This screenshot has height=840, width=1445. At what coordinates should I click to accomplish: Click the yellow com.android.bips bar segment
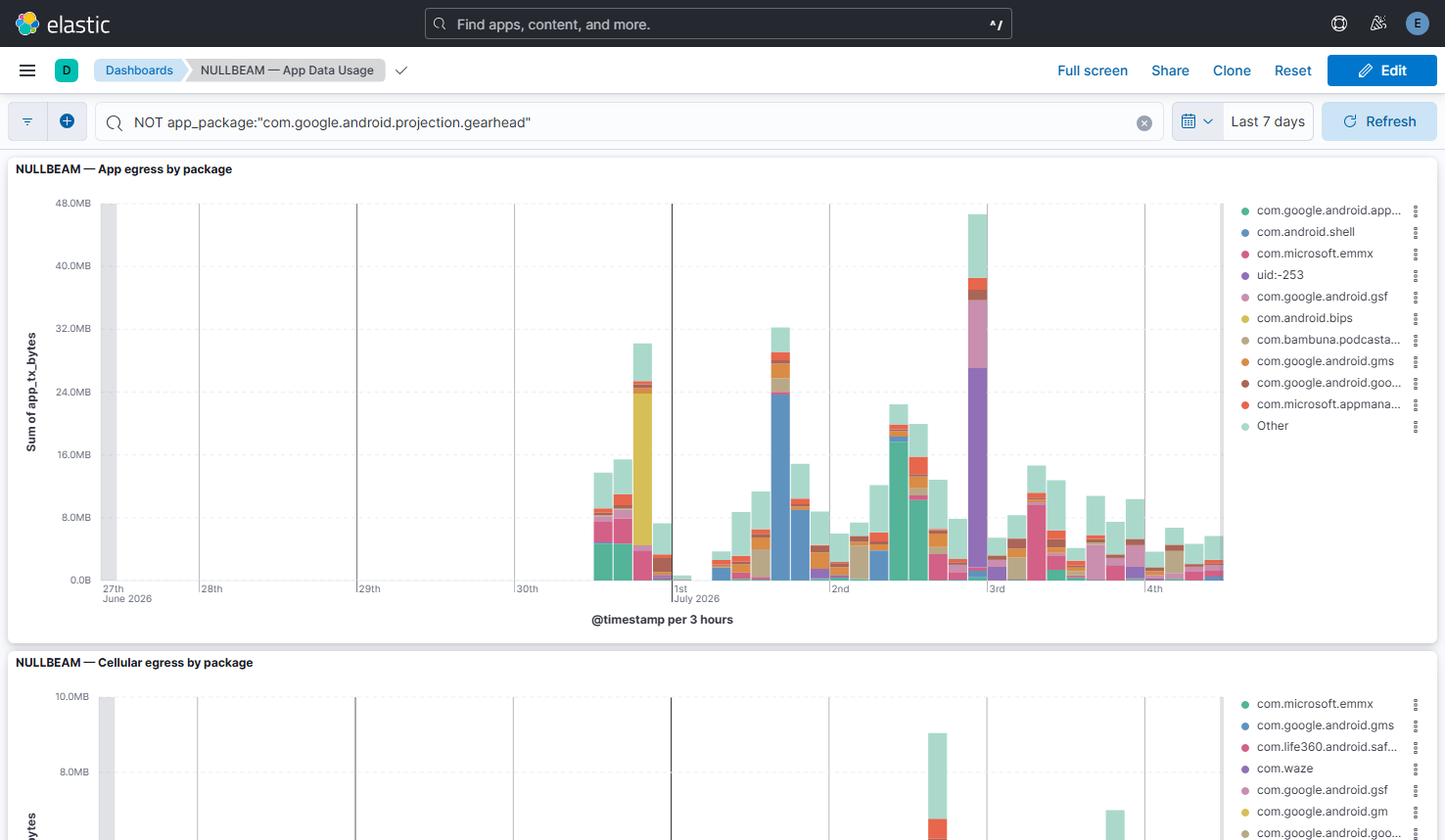point(642,469)
